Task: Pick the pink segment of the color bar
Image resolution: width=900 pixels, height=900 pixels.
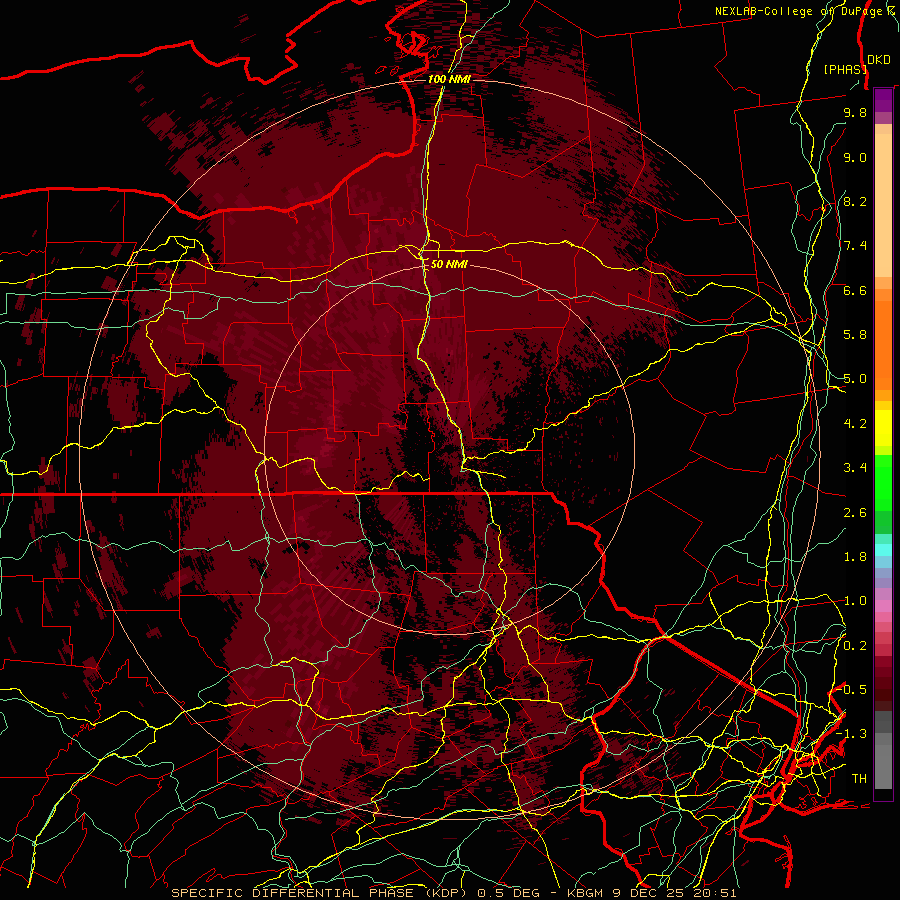Action: point(883,604)
